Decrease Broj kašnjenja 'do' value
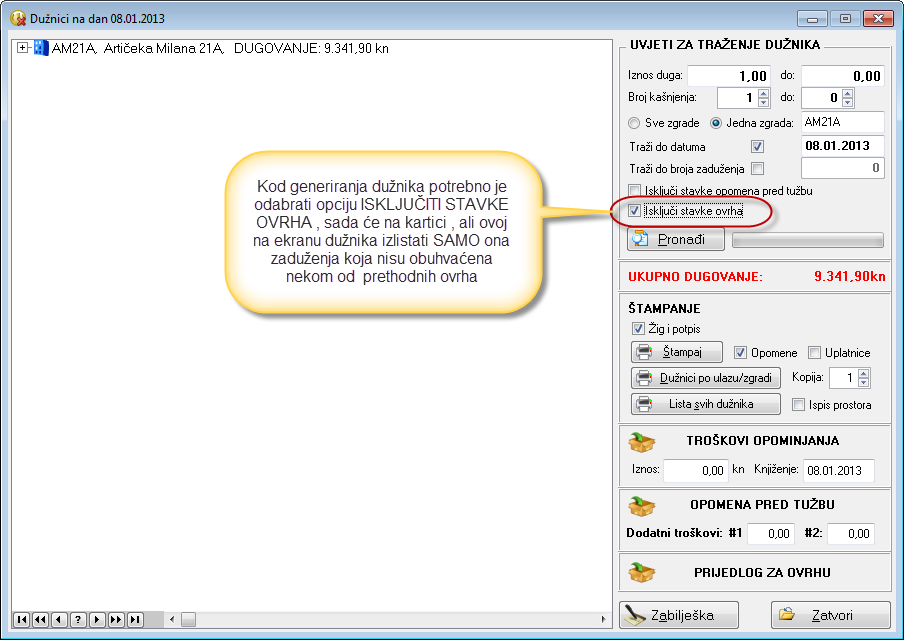Screen dimensions: 904x640 pyautogui.click(x=848, y=103)
